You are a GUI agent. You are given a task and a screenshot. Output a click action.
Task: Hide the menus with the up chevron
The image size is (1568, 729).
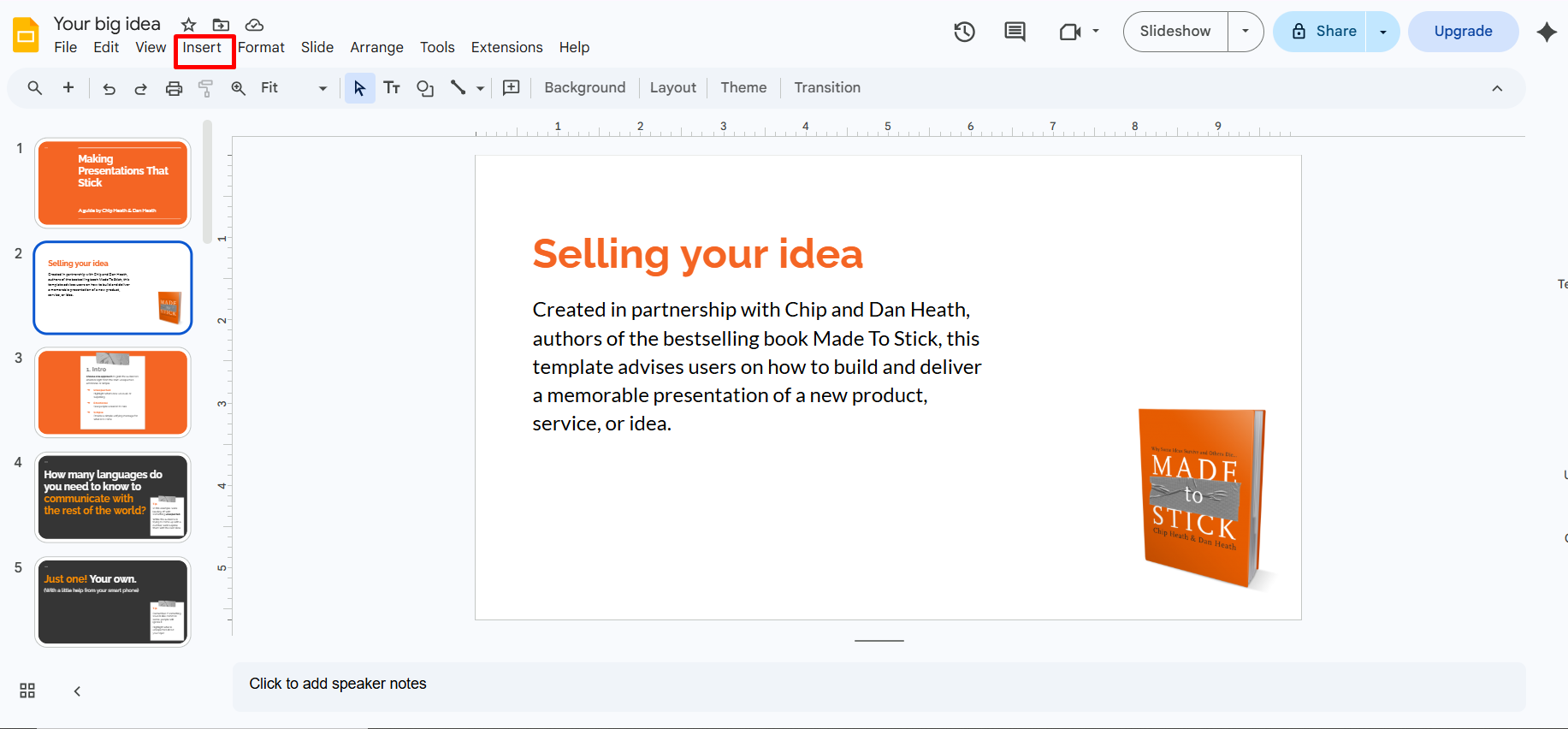point(1497,88)
